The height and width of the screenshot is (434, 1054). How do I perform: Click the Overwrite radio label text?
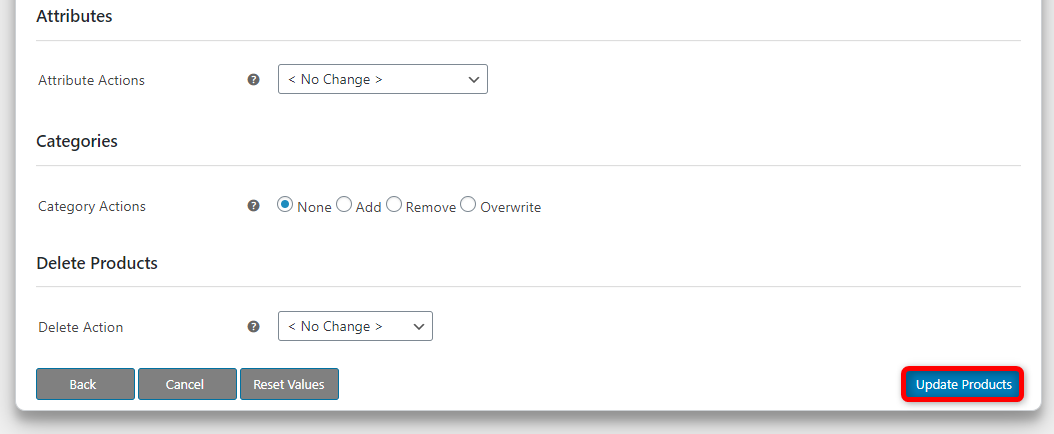pos(510,208)
